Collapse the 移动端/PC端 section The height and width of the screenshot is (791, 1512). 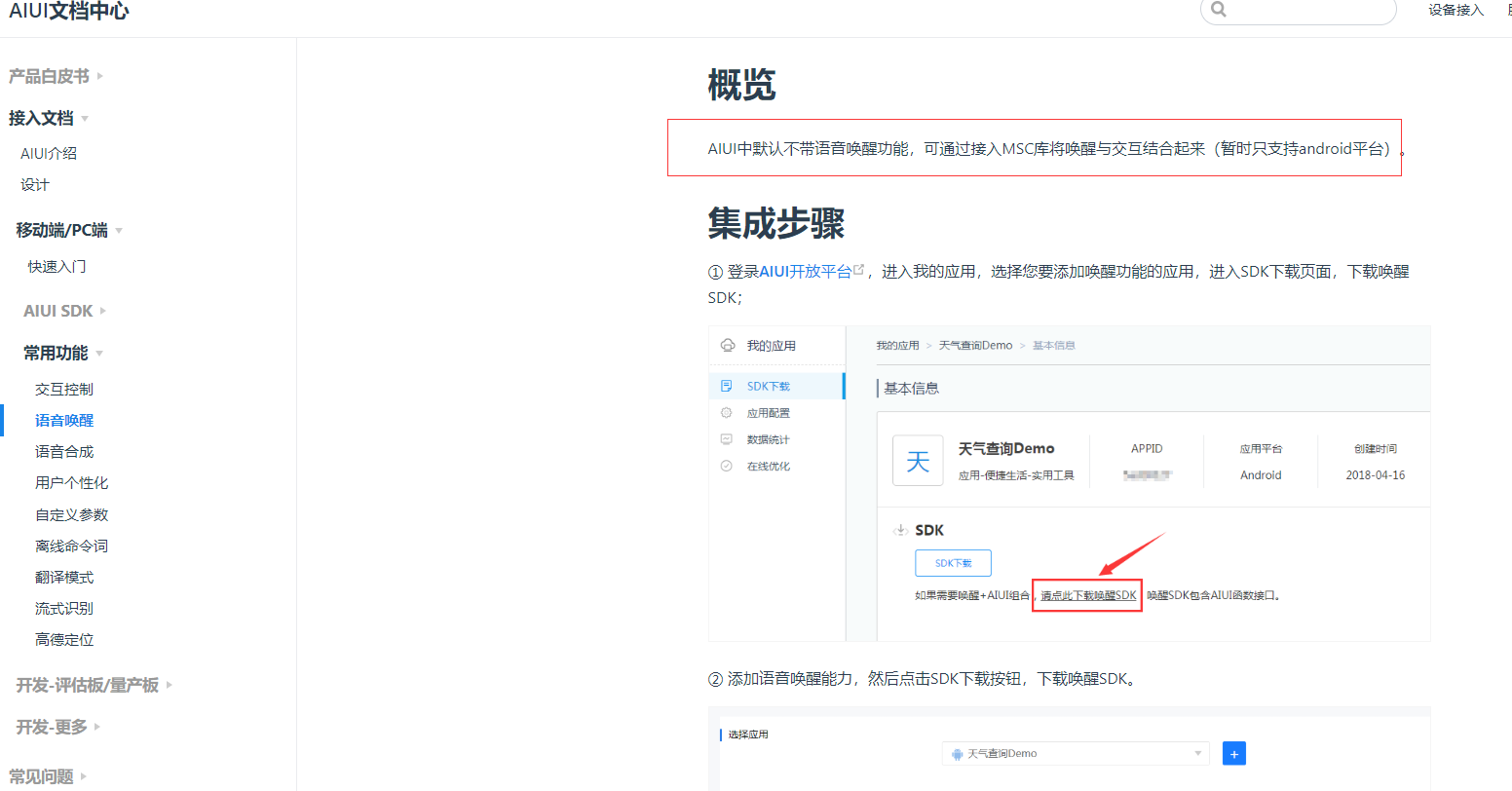69,230
